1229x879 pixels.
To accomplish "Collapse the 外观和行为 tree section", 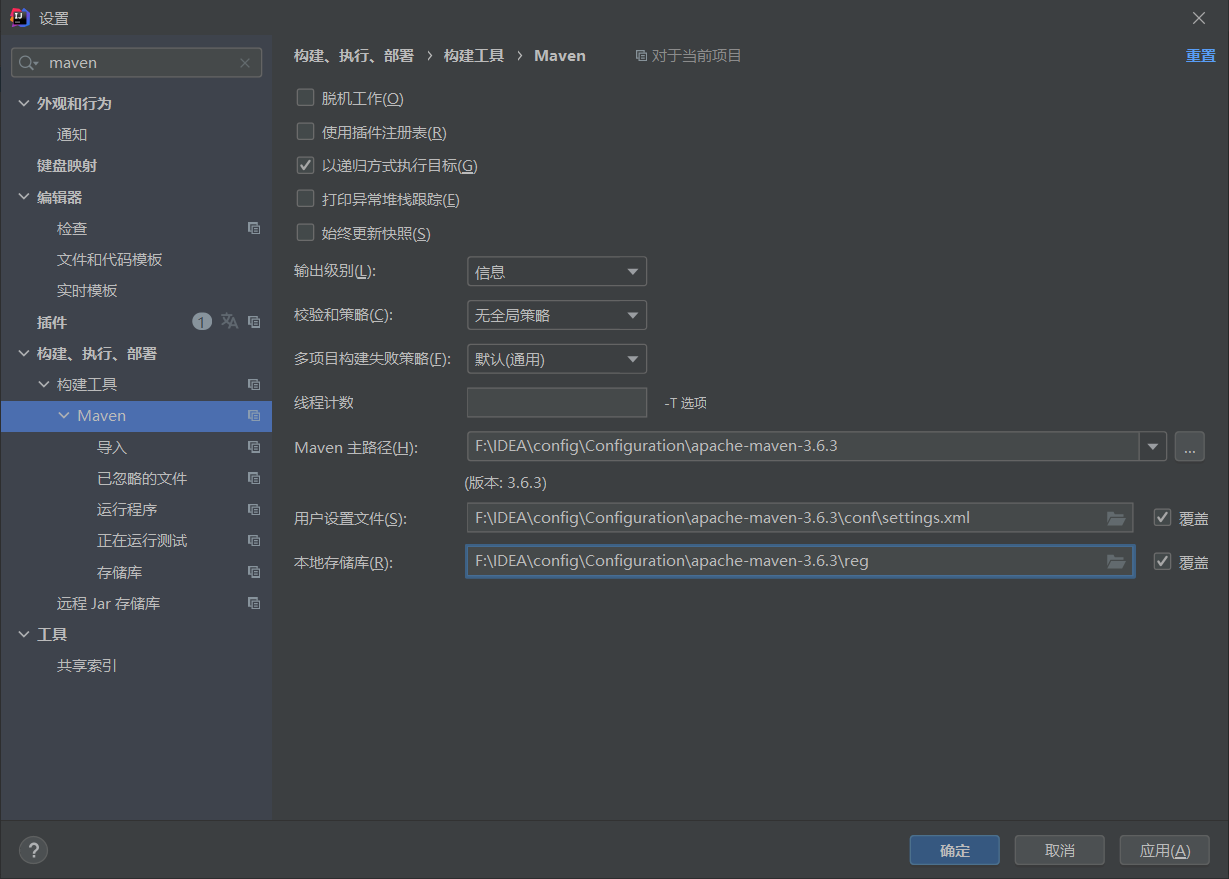I will click(24, 103).
